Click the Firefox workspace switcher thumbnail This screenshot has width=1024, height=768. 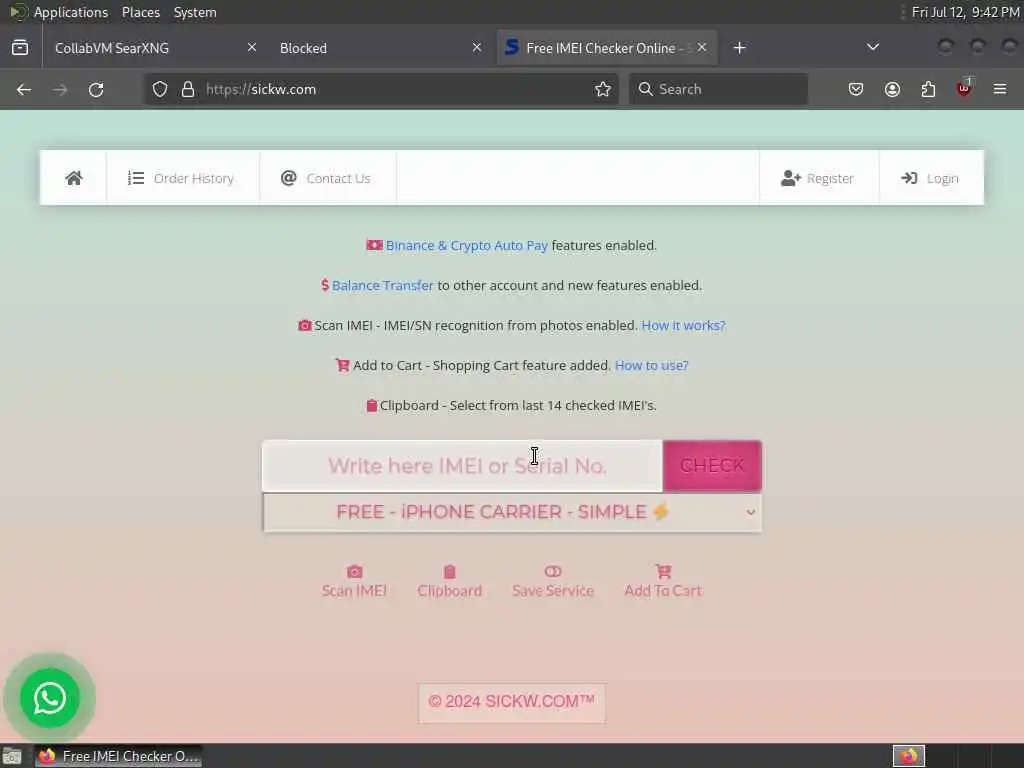click(909, 756)
